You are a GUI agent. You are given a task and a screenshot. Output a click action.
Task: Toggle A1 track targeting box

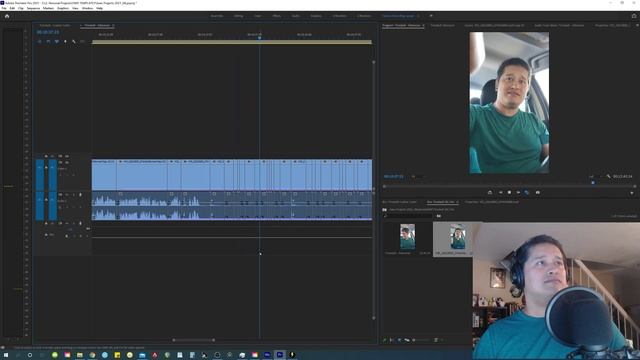pyautogui.click(x=53, y=206)
